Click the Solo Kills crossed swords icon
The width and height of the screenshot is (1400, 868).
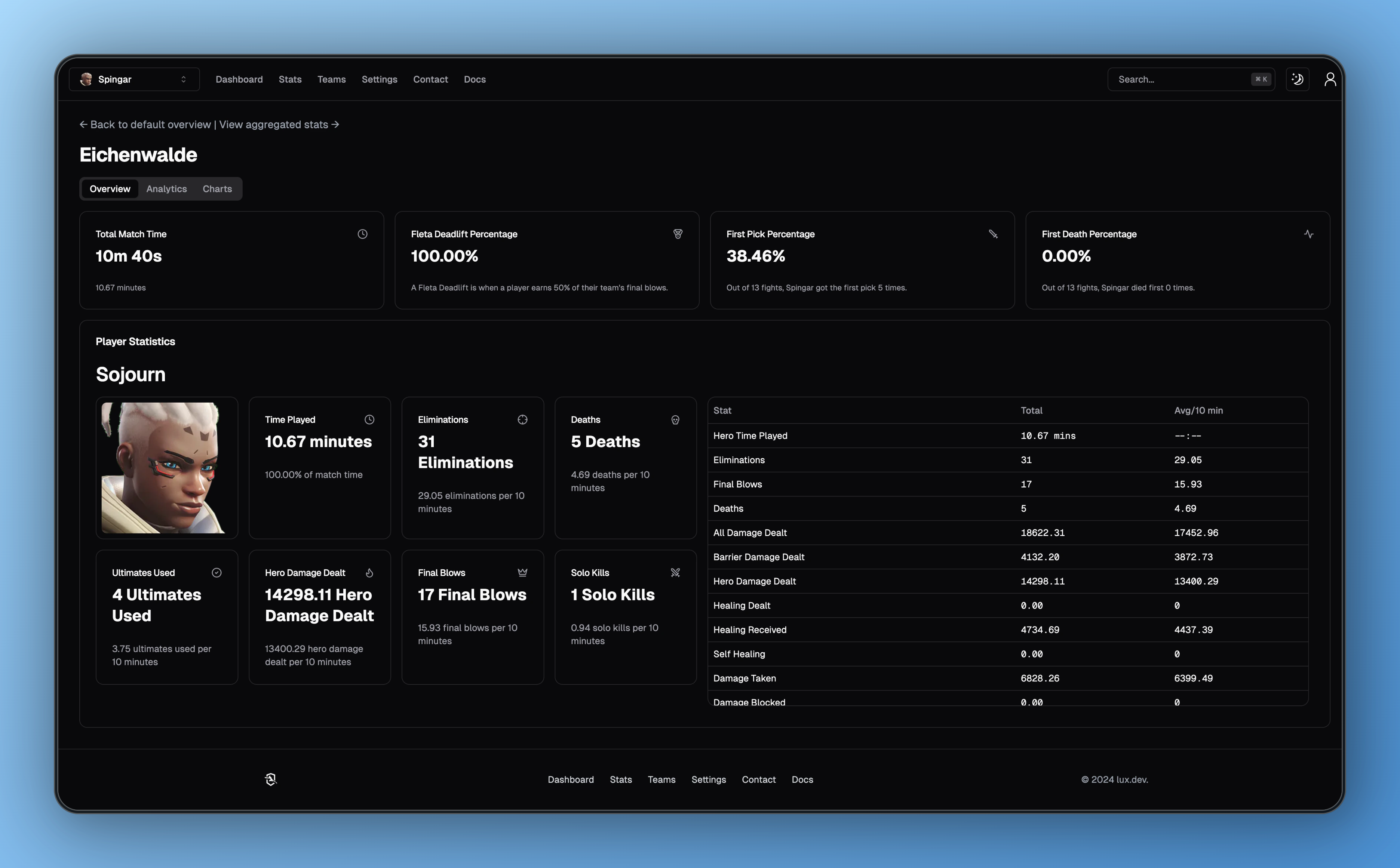pyautogui.click(x=675, y=572)
